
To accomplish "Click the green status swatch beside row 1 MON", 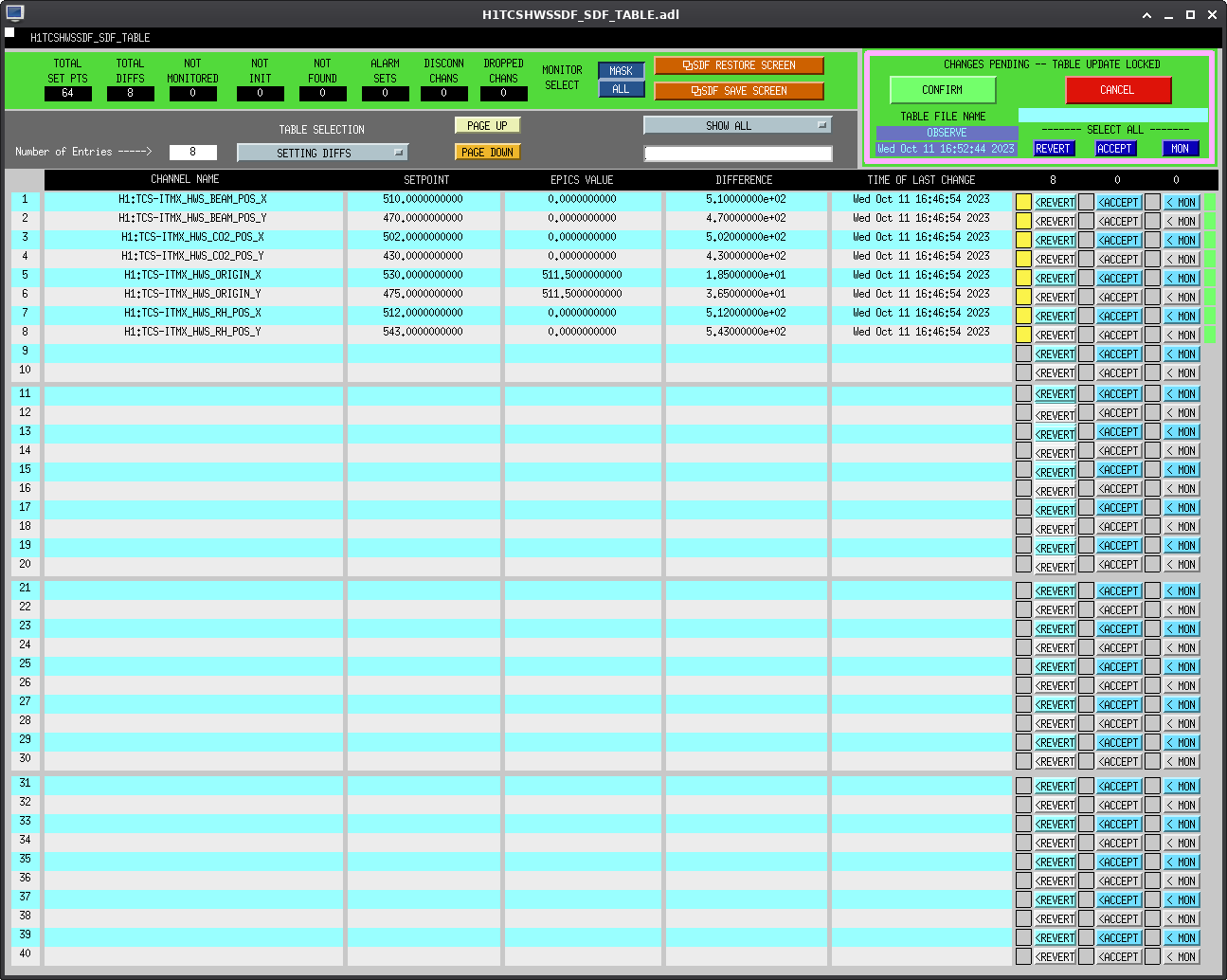I will point(1210,202).
